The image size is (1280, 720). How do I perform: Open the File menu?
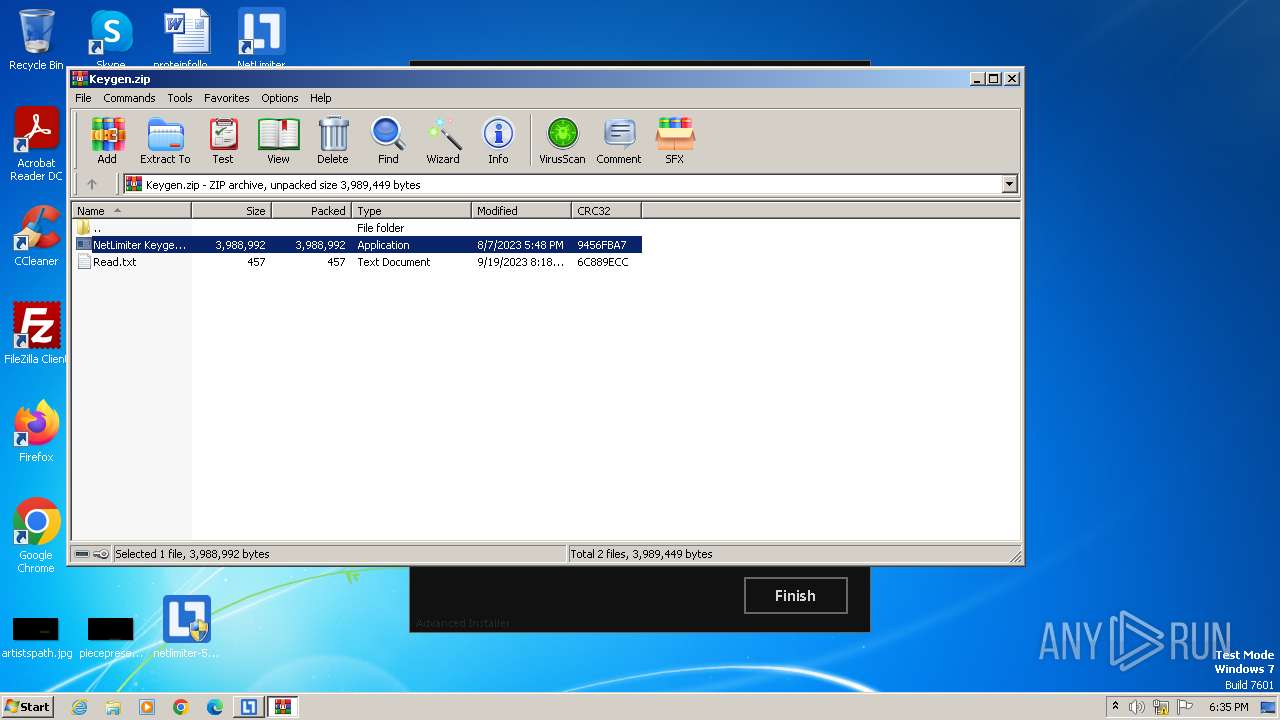click(83, 98)
